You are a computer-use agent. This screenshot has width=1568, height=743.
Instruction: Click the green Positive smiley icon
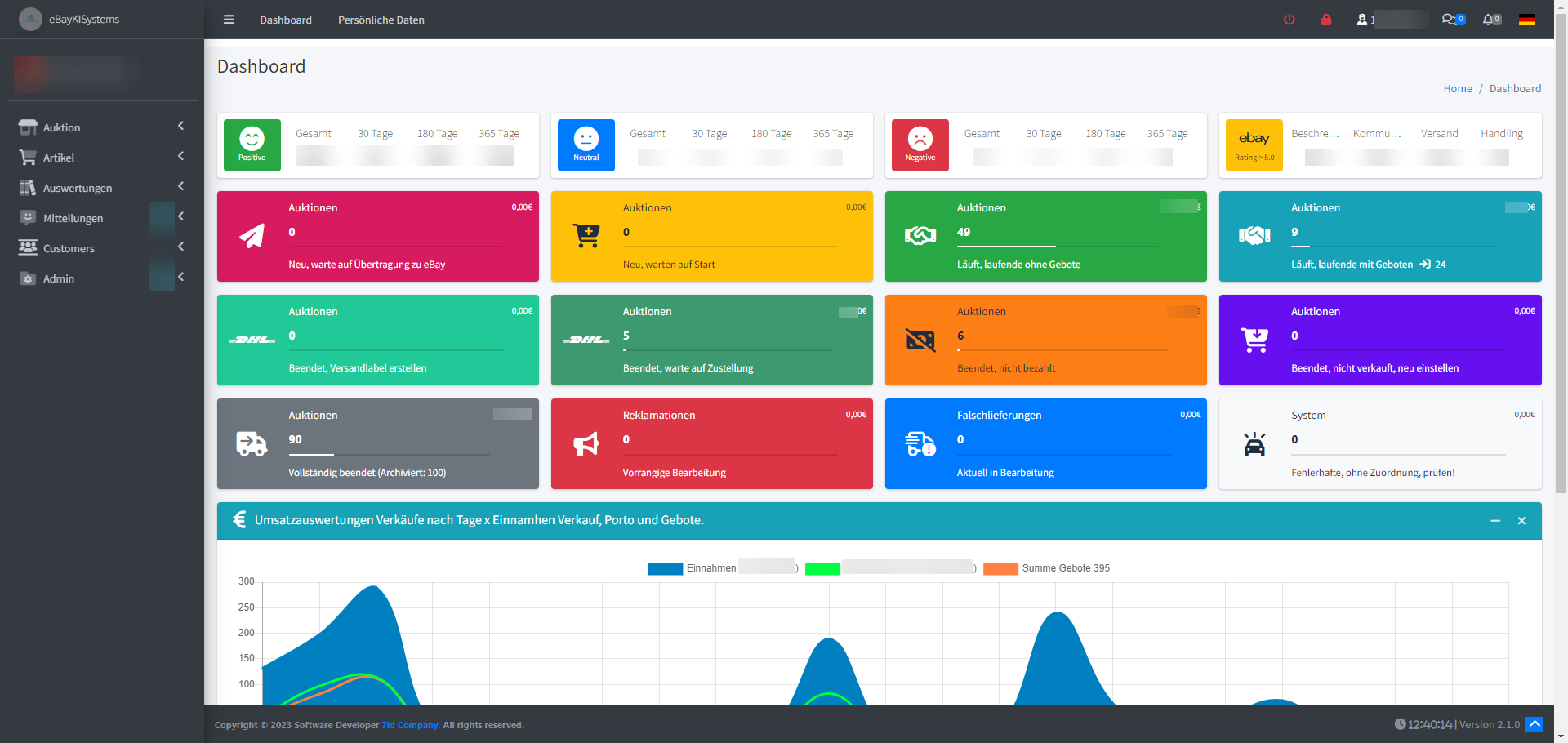click(252, 145)
